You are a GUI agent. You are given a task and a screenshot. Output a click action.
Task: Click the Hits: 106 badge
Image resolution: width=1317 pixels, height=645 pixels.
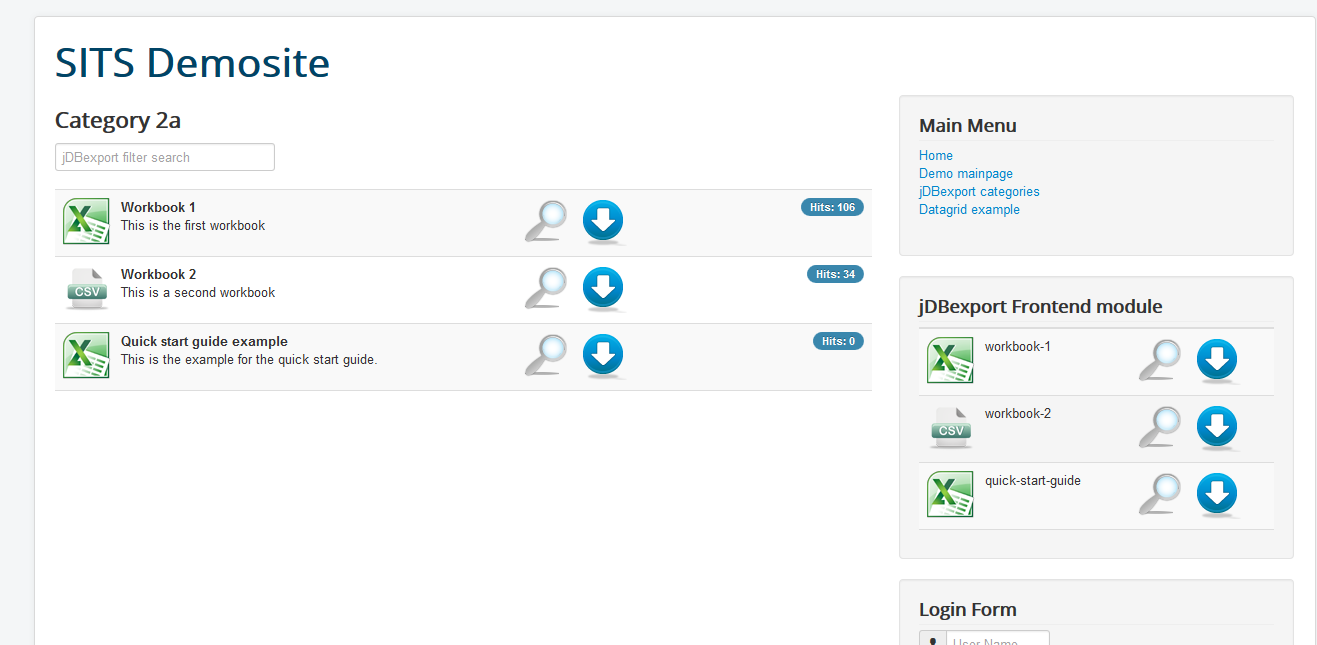click(x=832, y=207)
